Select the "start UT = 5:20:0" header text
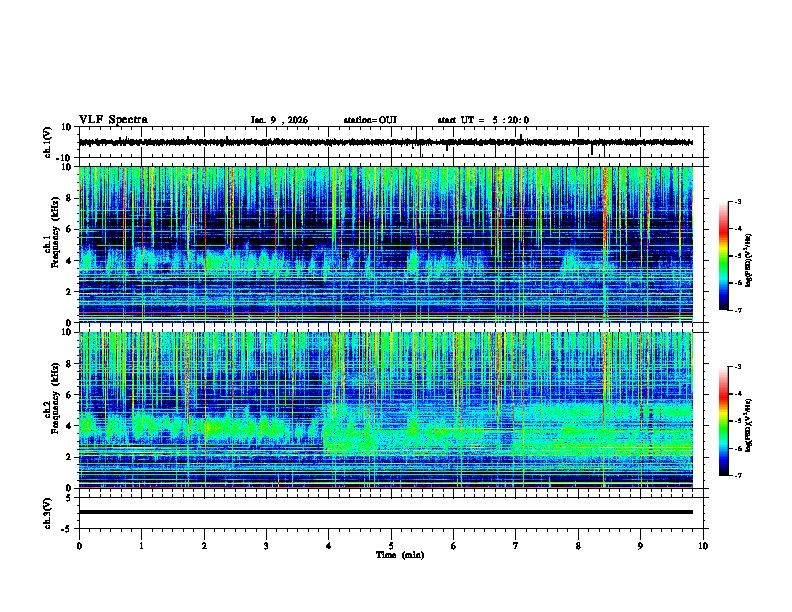Screen dimensions: 792x612 pyautogui.click(x=483, y=120)
